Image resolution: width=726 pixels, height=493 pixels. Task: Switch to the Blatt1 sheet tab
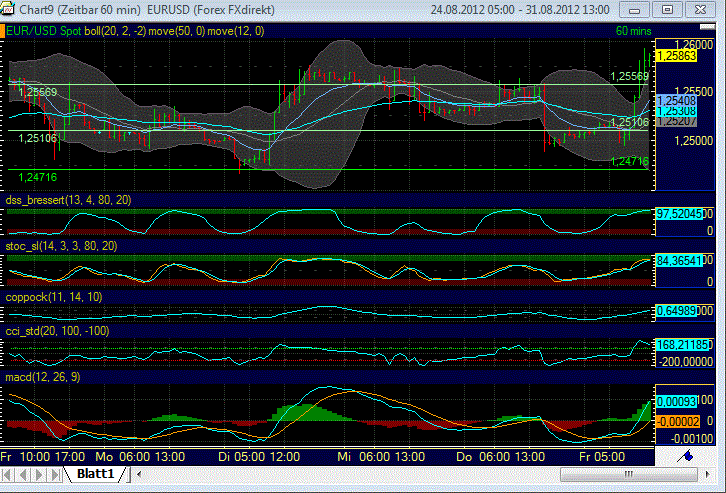(x=95, y=474)
